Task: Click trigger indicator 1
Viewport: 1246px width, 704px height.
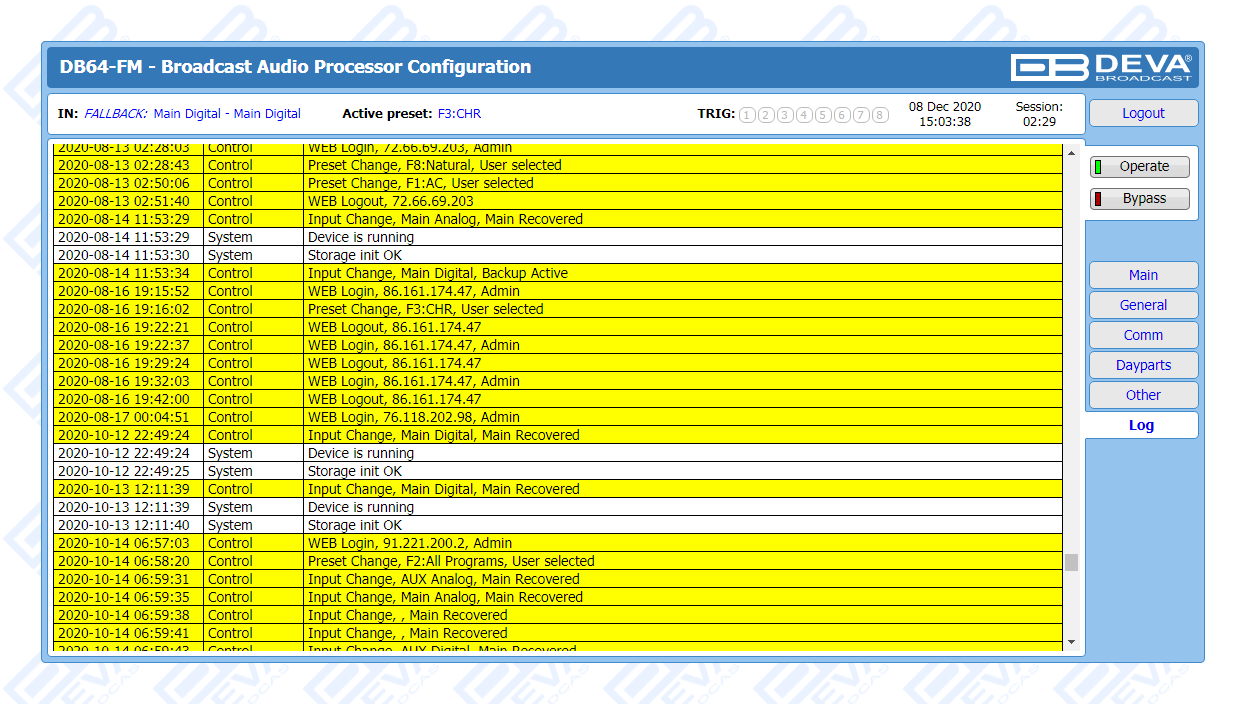Action: pos(747,115)
